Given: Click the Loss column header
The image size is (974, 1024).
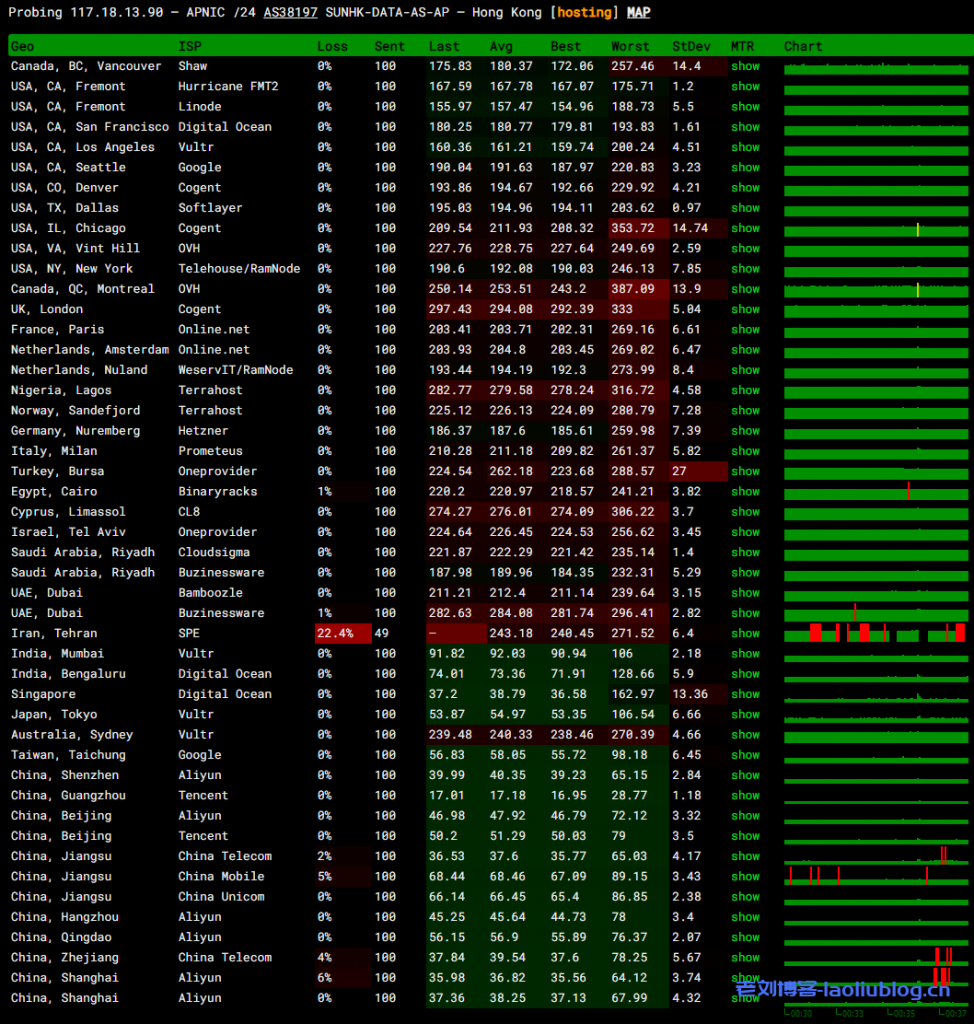Looking at the screenshot, I should point(333,46).
